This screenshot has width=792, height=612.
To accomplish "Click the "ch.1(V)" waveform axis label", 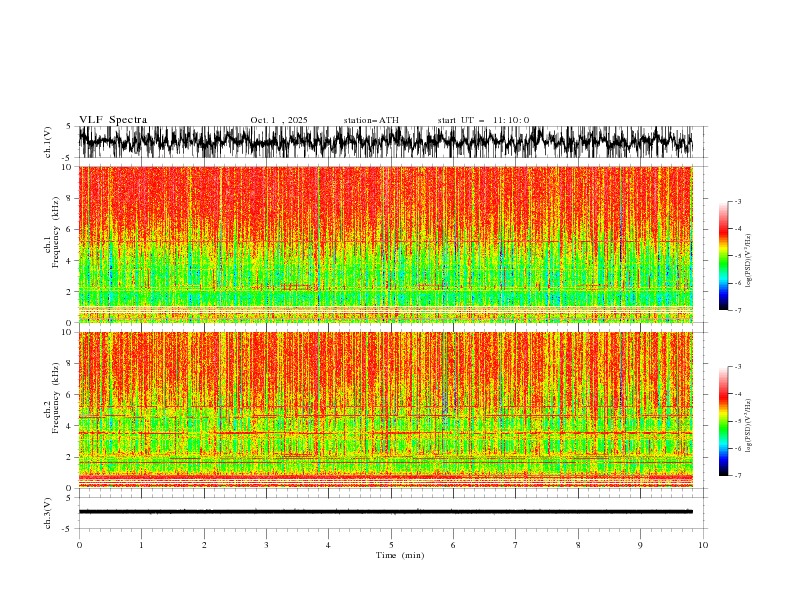I will click(x=48, y=142).
